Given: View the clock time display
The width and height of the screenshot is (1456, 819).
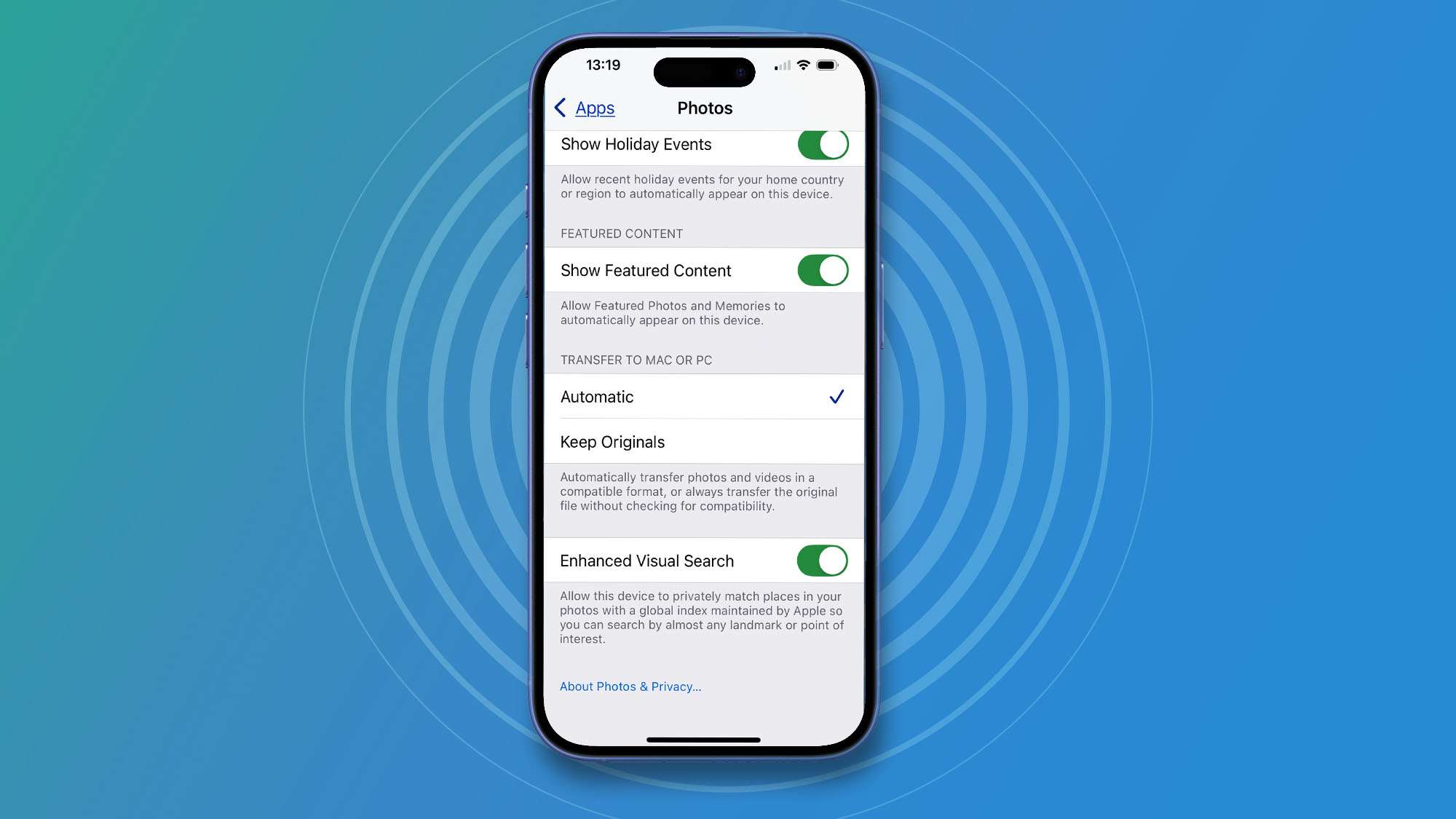Looking at the screenshot, I should click(x=600, y=65).
